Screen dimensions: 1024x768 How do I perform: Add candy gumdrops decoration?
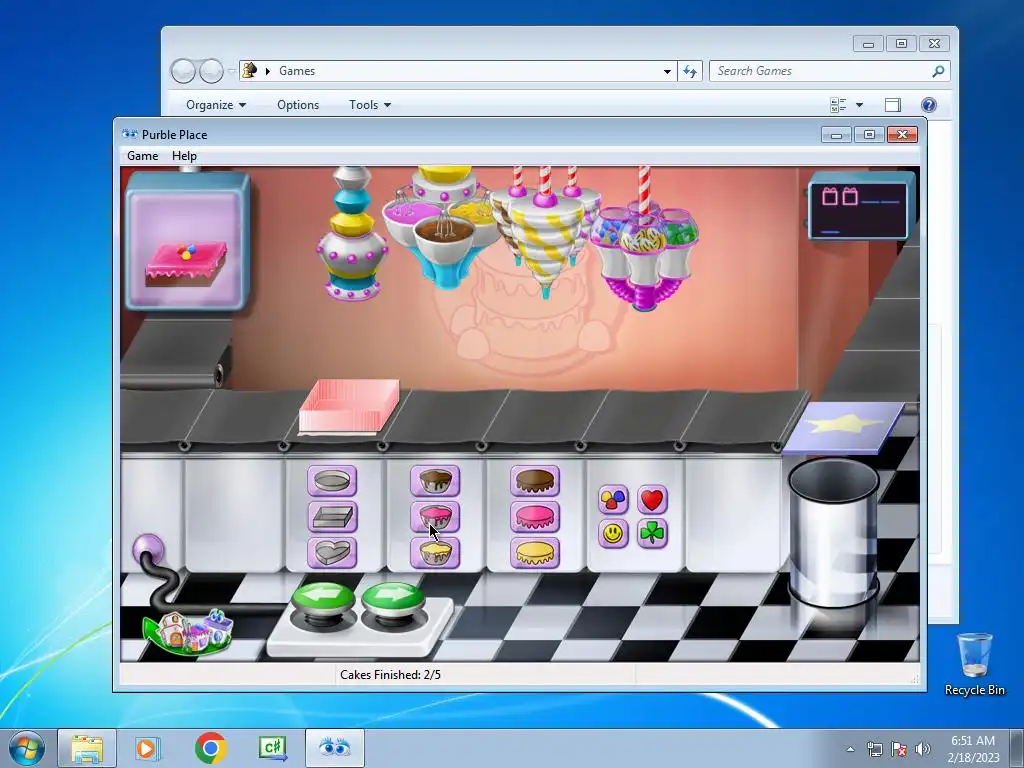[x=613, y=500]
